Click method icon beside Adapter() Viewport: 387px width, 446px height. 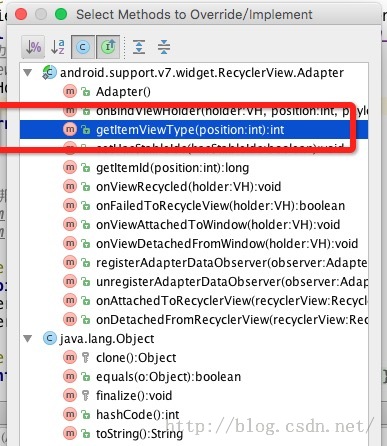pyautogui.click(x=70, y=91)
